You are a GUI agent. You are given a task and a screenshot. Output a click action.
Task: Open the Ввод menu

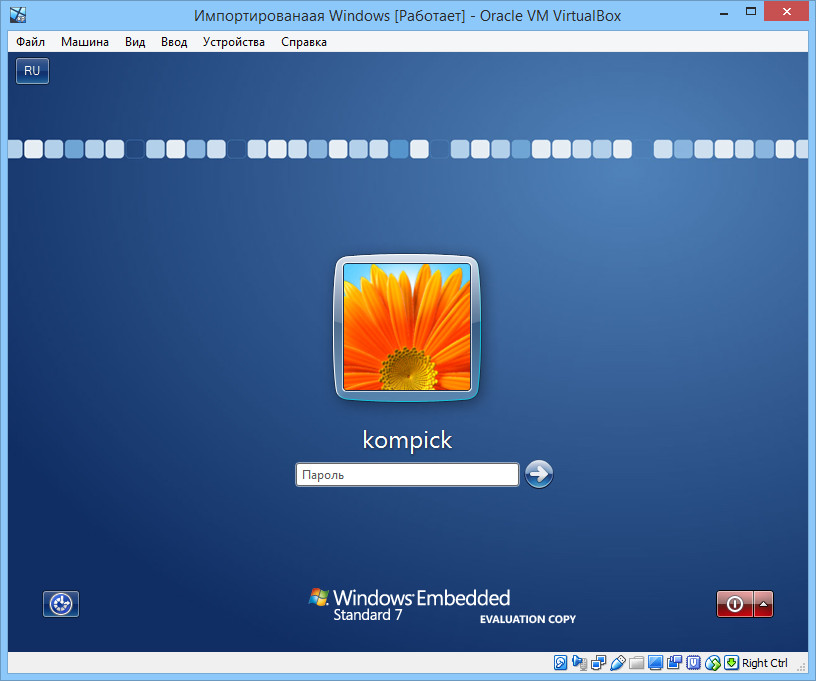click(174, 42)
